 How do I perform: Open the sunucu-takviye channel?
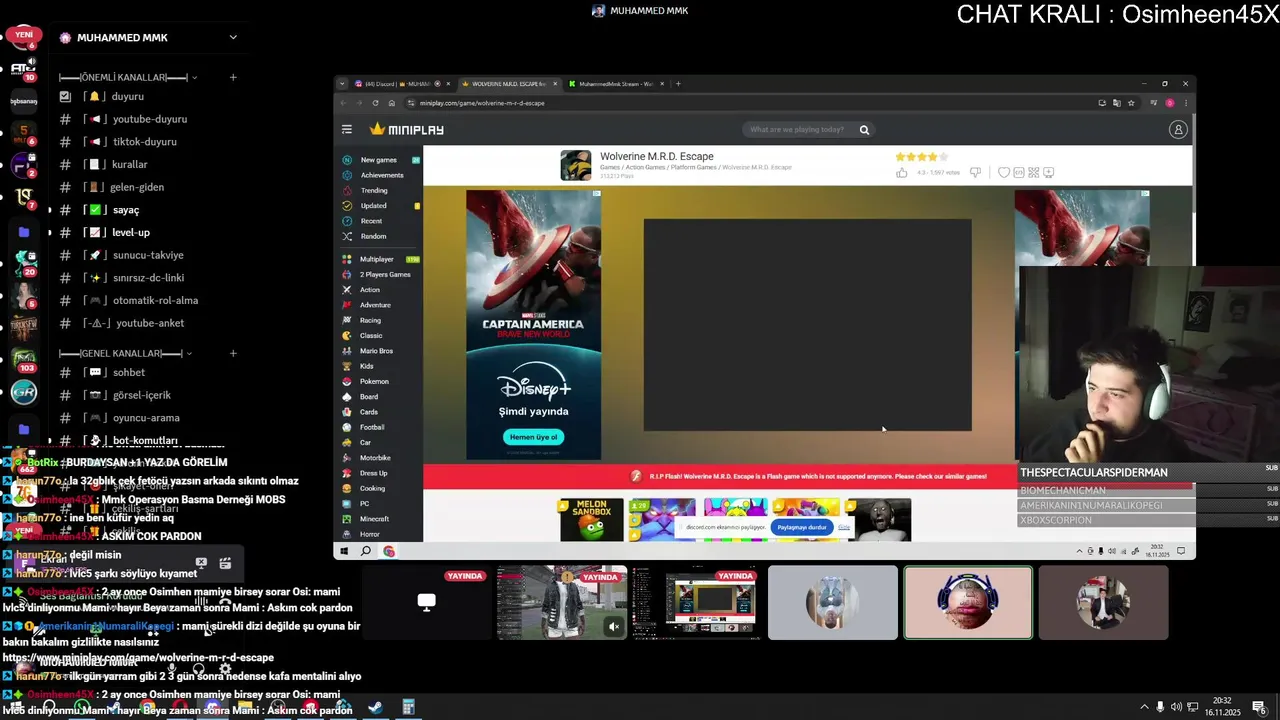150,255
